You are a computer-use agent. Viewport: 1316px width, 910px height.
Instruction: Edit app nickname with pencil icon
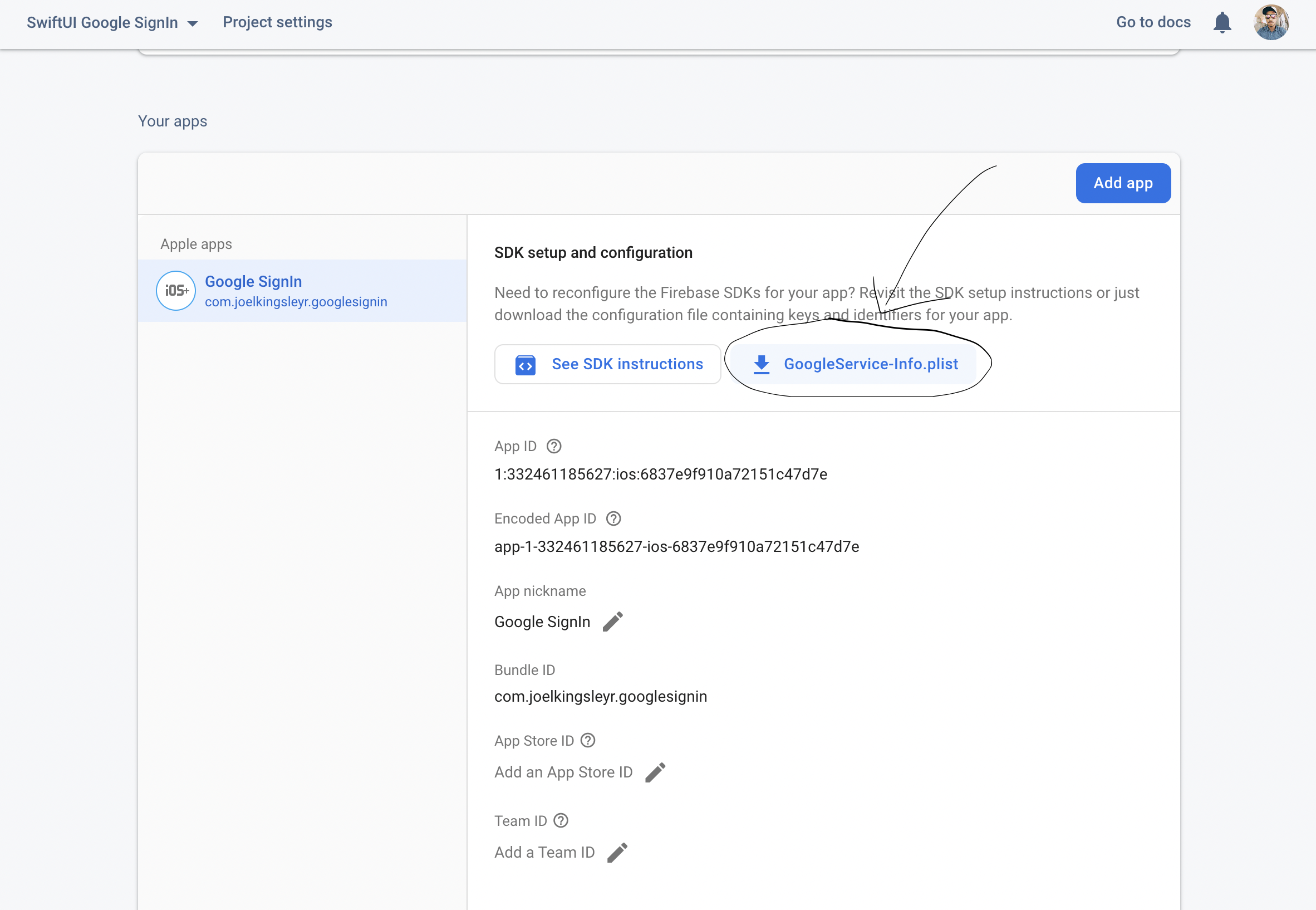pos(613,622)
